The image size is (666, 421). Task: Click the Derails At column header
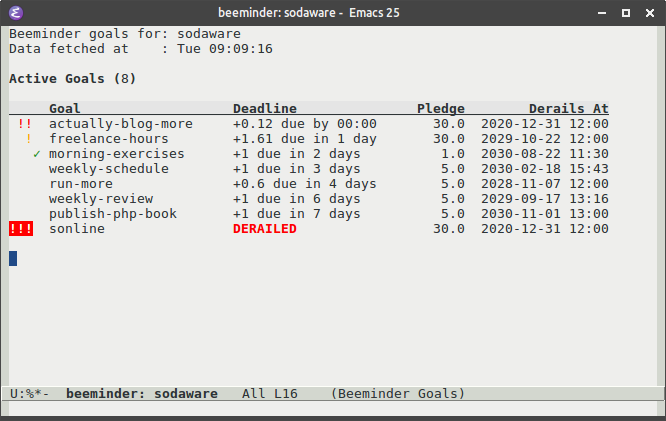tap(569, 108)
